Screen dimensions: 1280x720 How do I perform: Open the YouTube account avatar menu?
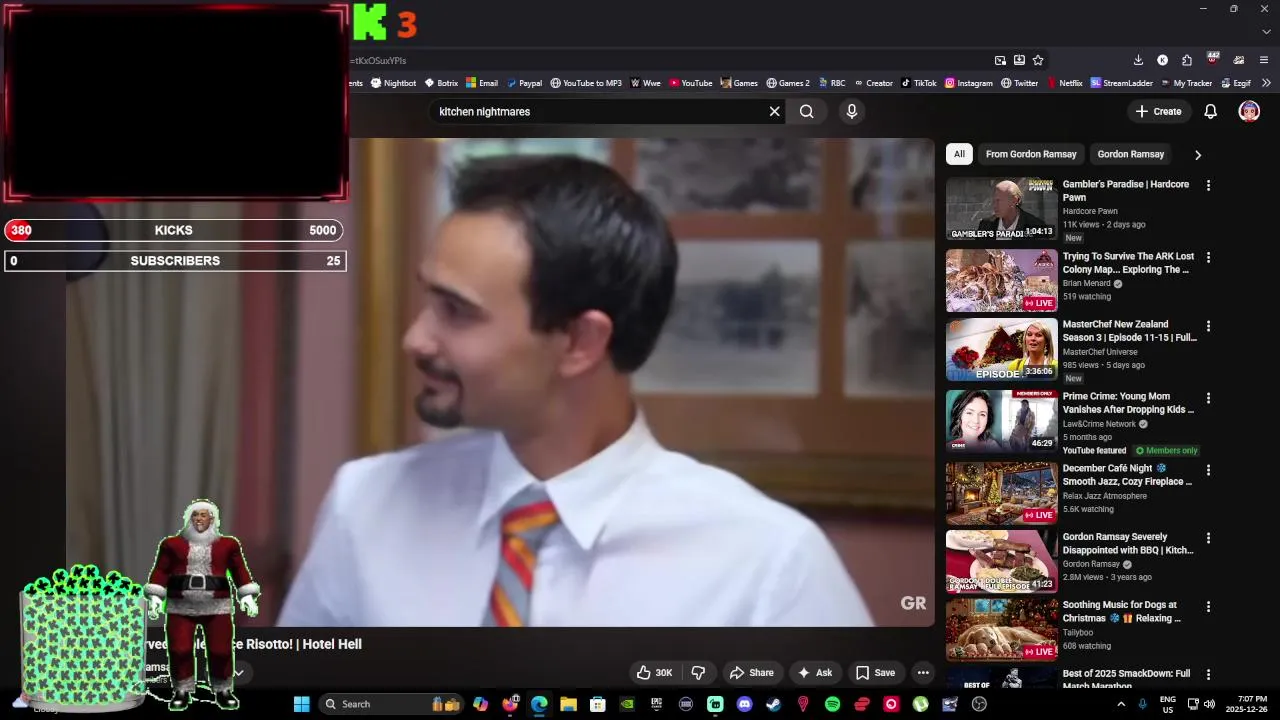(x=1249, y=112)
